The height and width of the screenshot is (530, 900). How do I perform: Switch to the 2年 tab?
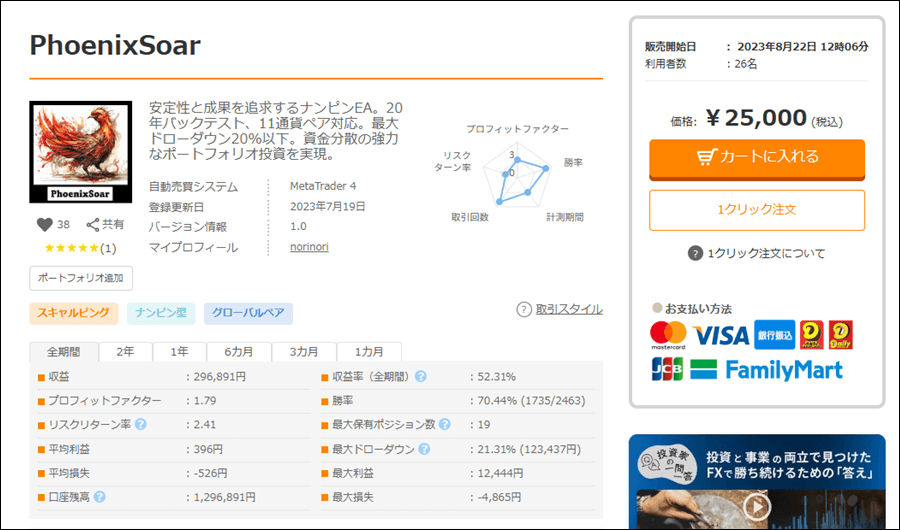pos(125,352)
